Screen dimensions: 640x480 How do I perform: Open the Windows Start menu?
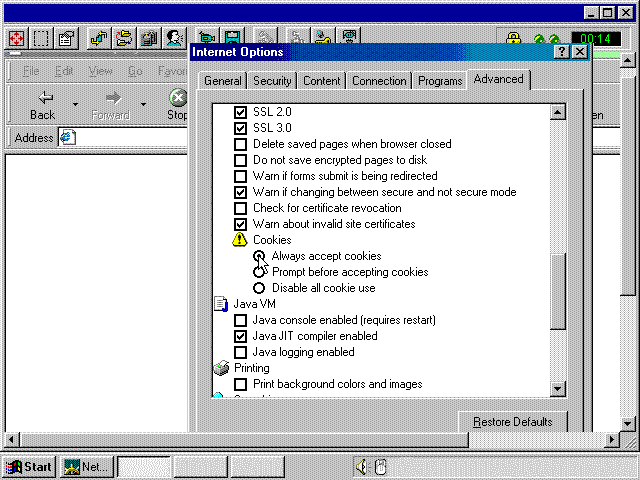click(x=29, y=467)
